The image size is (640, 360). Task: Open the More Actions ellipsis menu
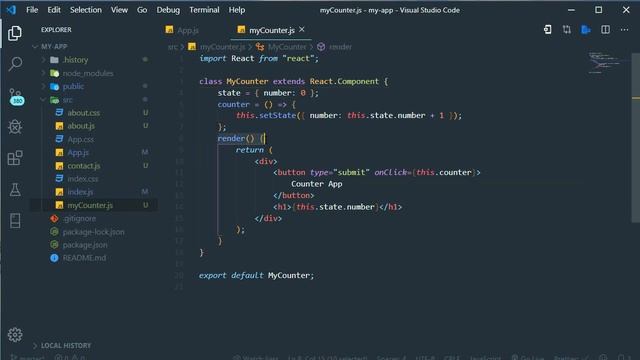624,30
